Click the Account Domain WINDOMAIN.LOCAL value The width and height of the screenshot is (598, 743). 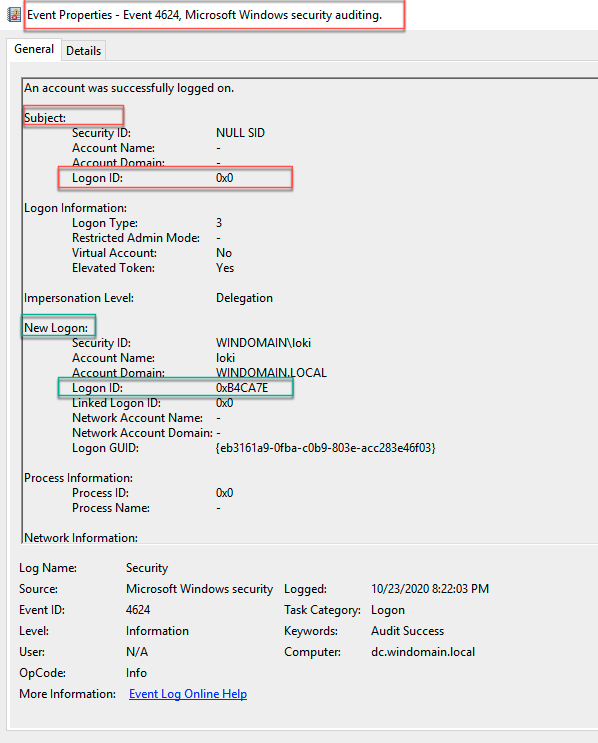click(x=271, y=373)
